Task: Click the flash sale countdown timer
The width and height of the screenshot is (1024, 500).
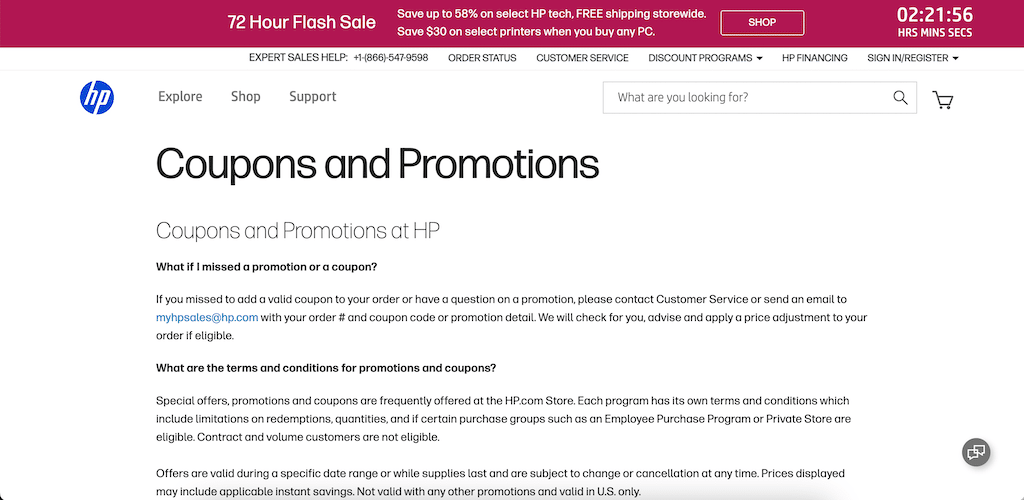Action: (934, 22)
